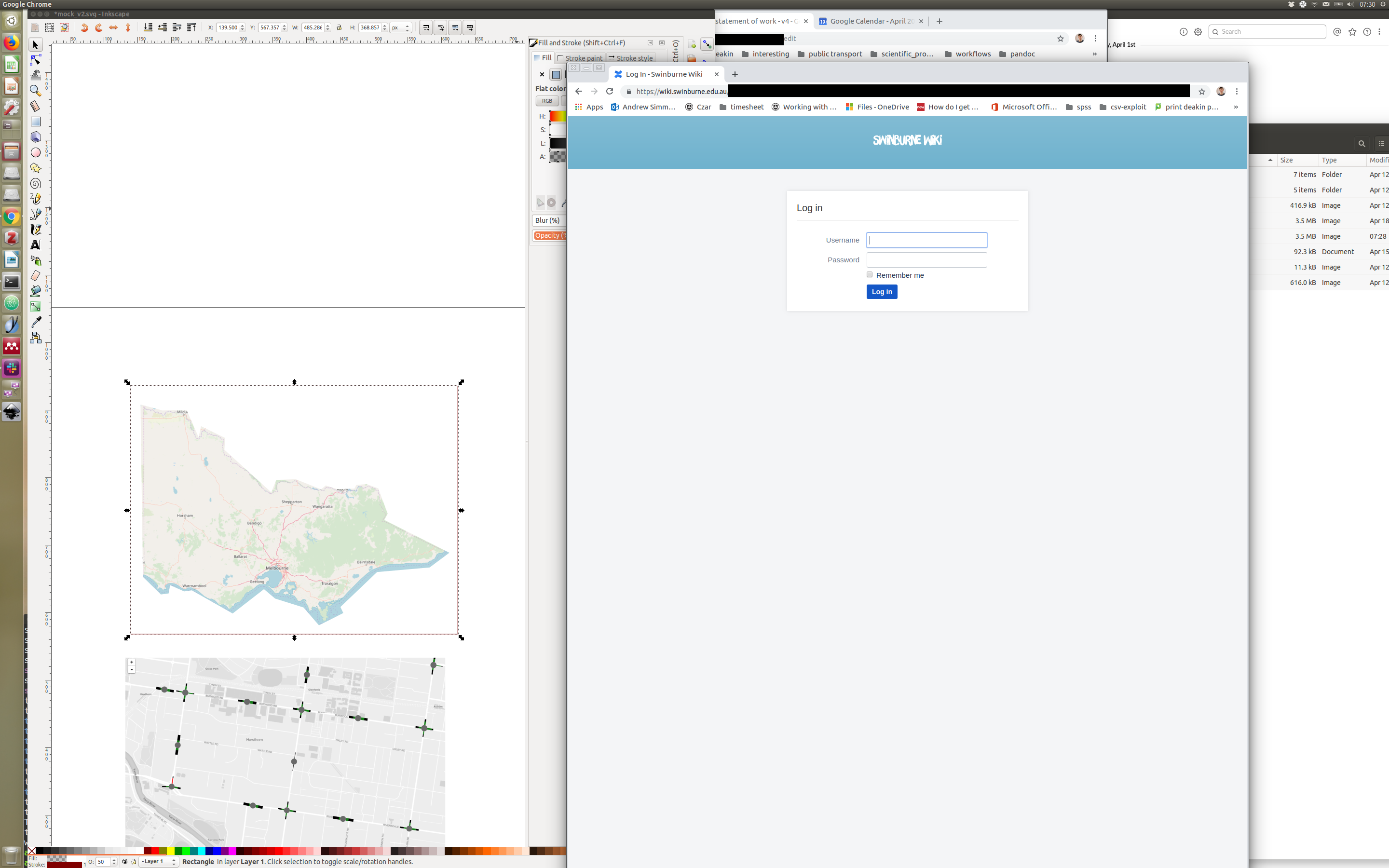Flip selection horizontally using toolbar icon
This screenshot has width=1389, height=868.
pyautogui.click(x=113, y=27)
